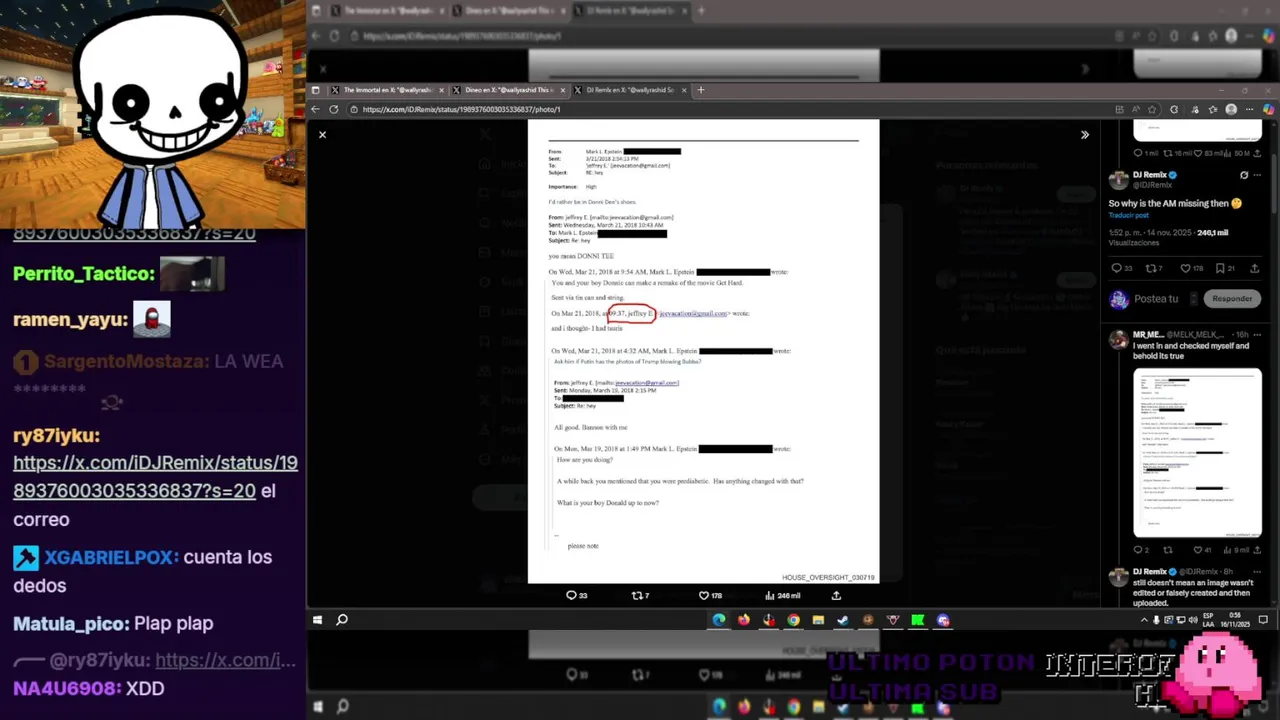Open the x.com/iDJRemix link in ry87iyku's chat message
1280x720 pixels.
pos(155,477)
